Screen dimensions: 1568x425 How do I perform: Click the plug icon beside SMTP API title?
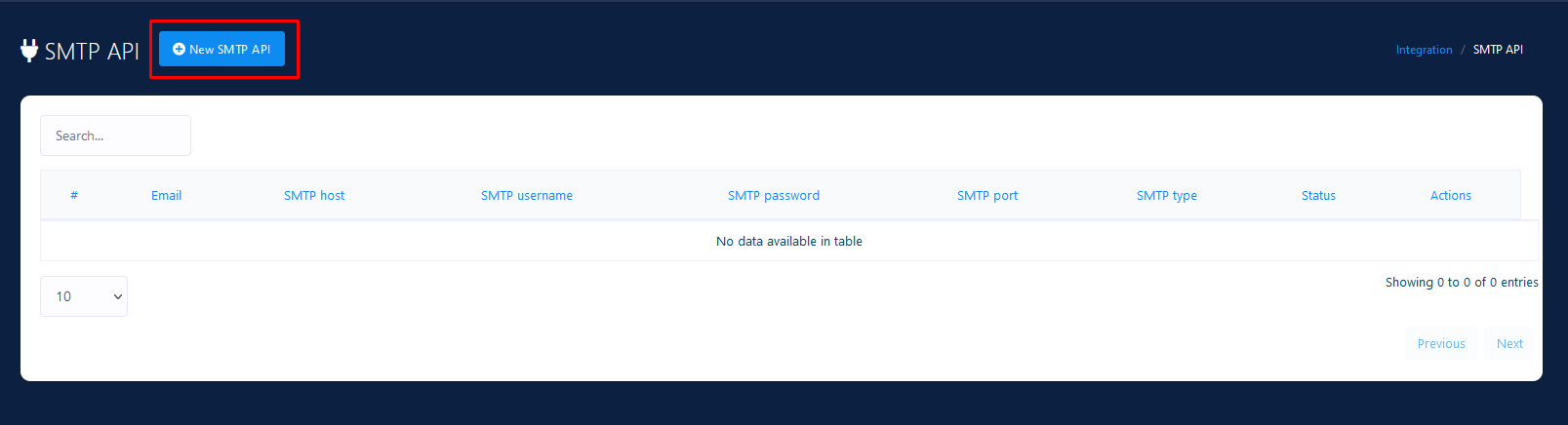click(x=29, y=51)
